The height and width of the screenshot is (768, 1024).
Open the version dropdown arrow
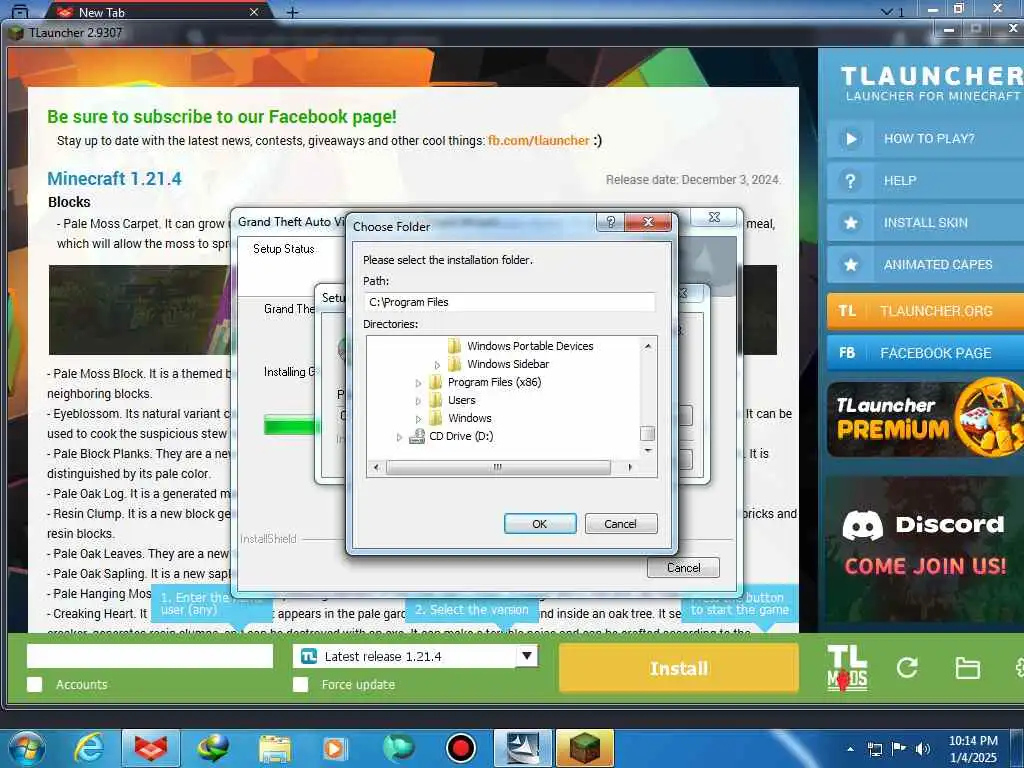(x=526, y=656)
